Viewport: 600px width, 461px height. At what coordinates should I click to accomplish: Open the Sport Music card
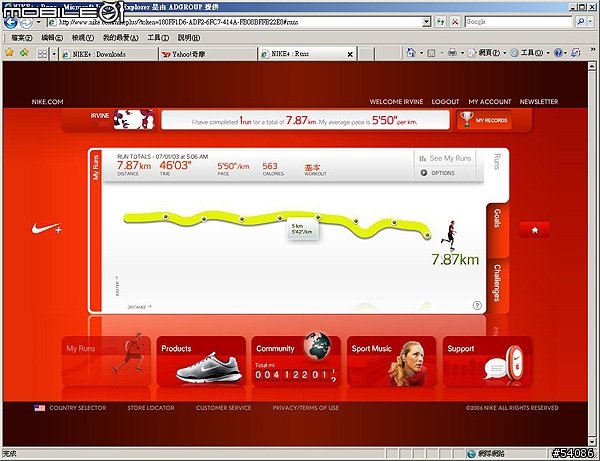click(391, 361)
